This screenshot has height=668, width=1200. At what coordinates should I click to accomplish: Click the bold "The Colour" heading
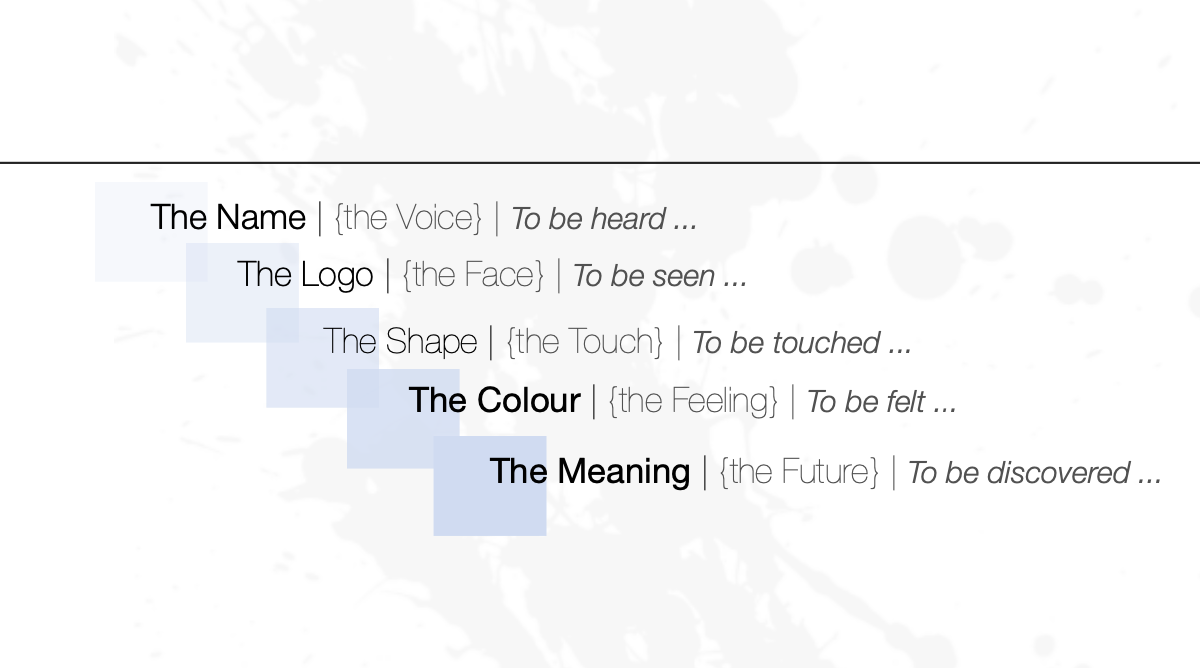click(x=495, y=400)
